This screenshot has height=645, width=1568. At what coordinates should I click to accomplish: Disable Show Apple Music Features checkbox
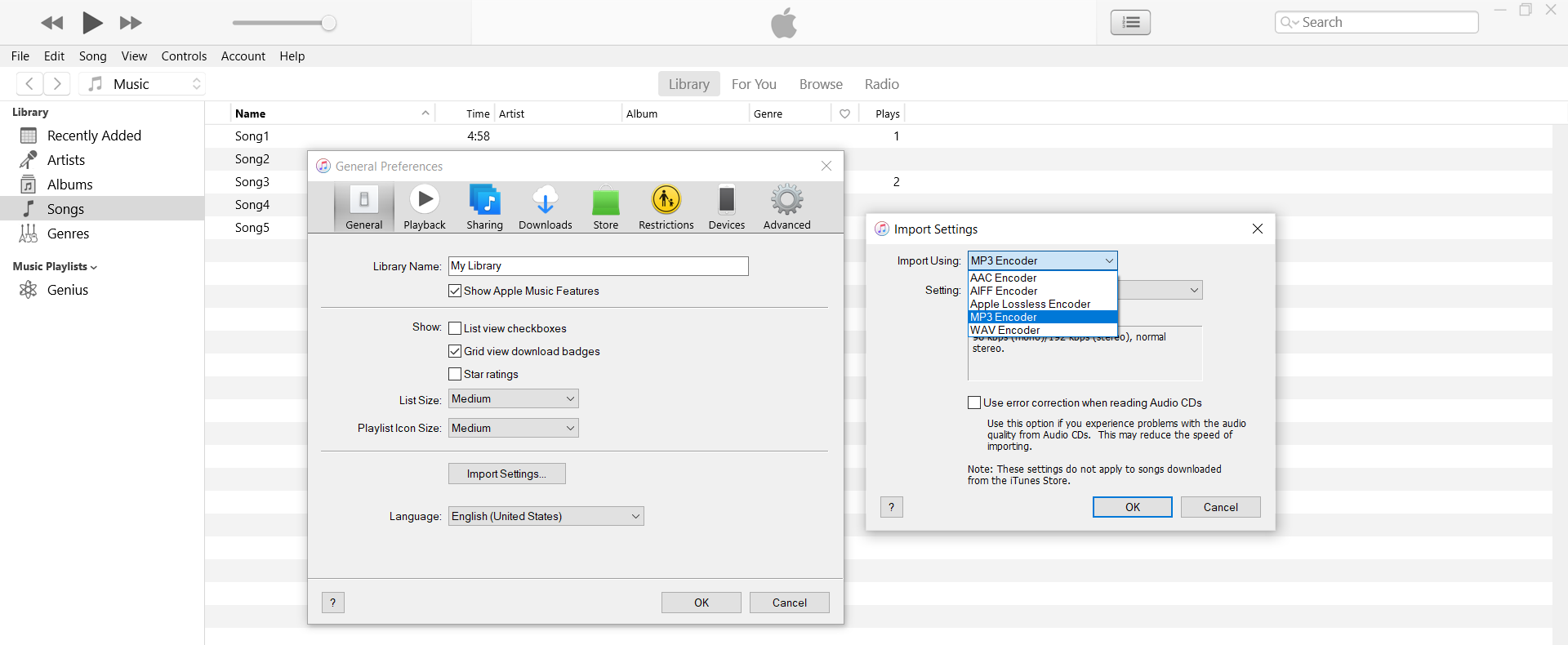(455, 291)
